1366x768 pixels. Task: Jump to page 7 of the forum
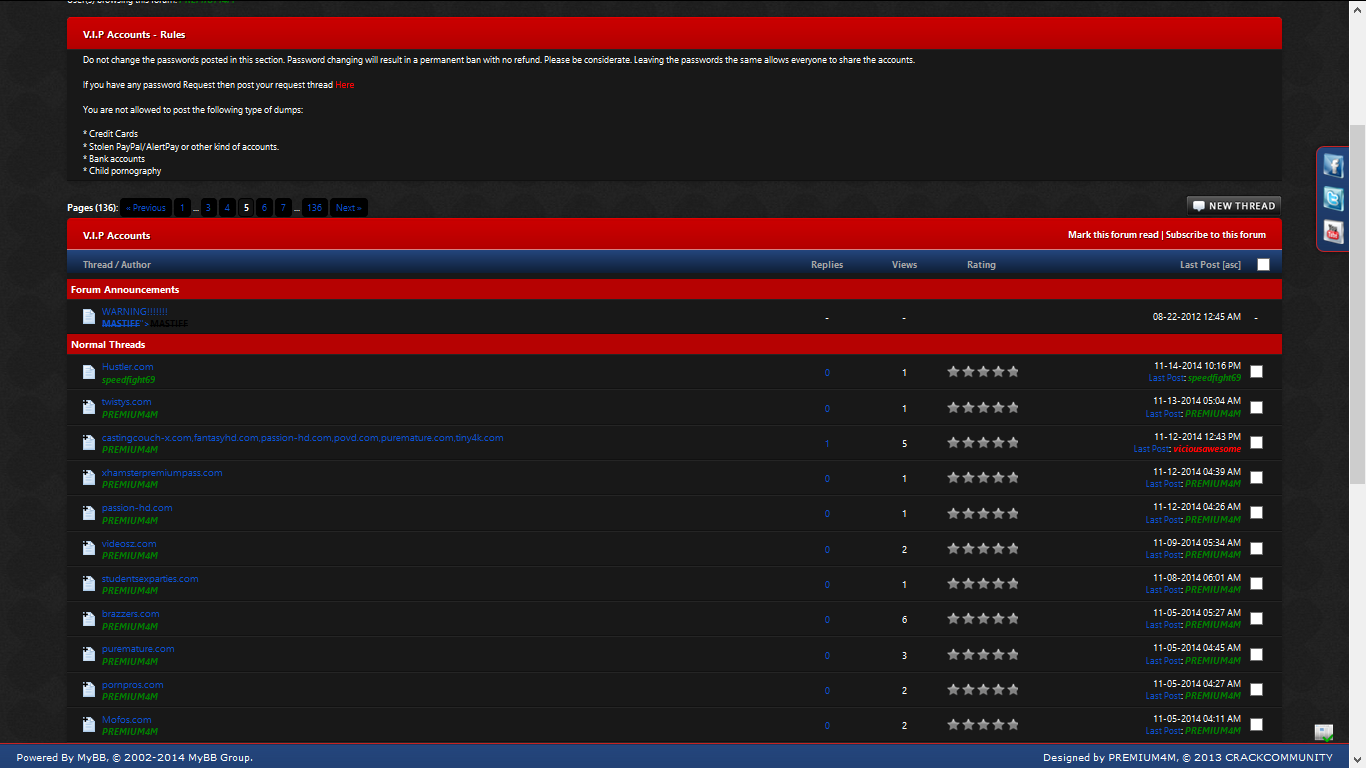(x=283, y=208)
